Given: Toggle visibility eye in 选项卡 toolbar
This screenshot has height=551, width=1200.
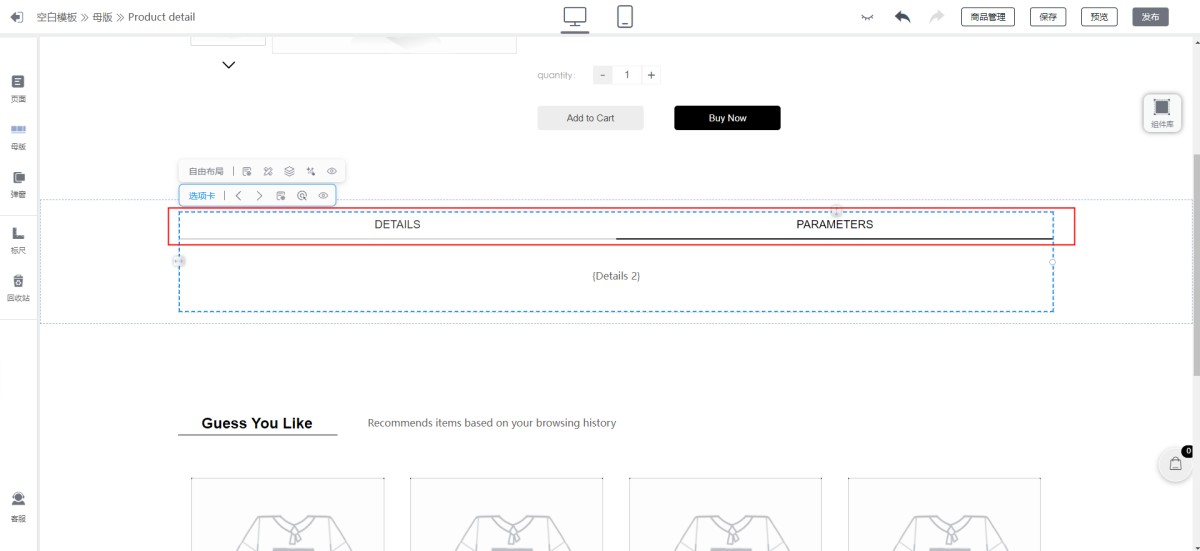Looking at the screenshot, I should (x=323, y=196).
